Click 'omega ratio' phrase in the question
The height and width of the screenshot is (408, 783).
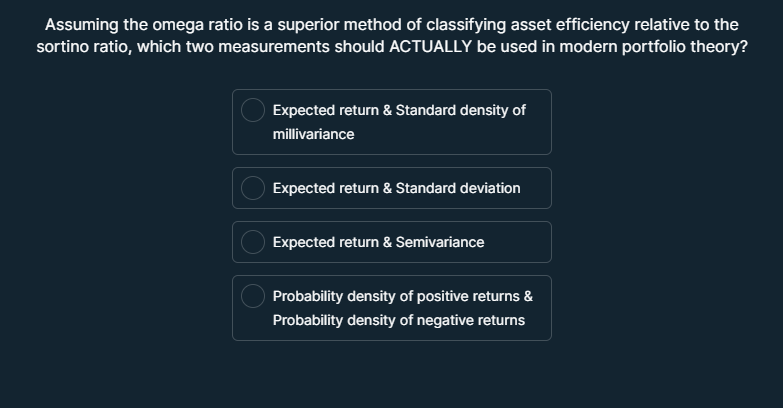[192, 24]
